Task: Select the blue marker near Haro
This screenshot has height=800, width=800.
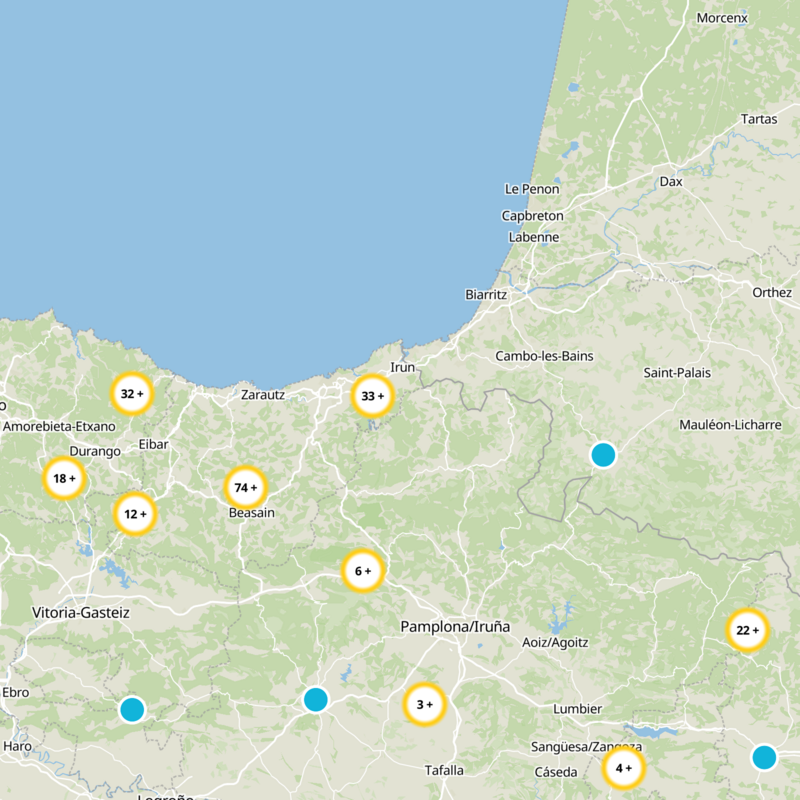Action: tap(133, 711)
